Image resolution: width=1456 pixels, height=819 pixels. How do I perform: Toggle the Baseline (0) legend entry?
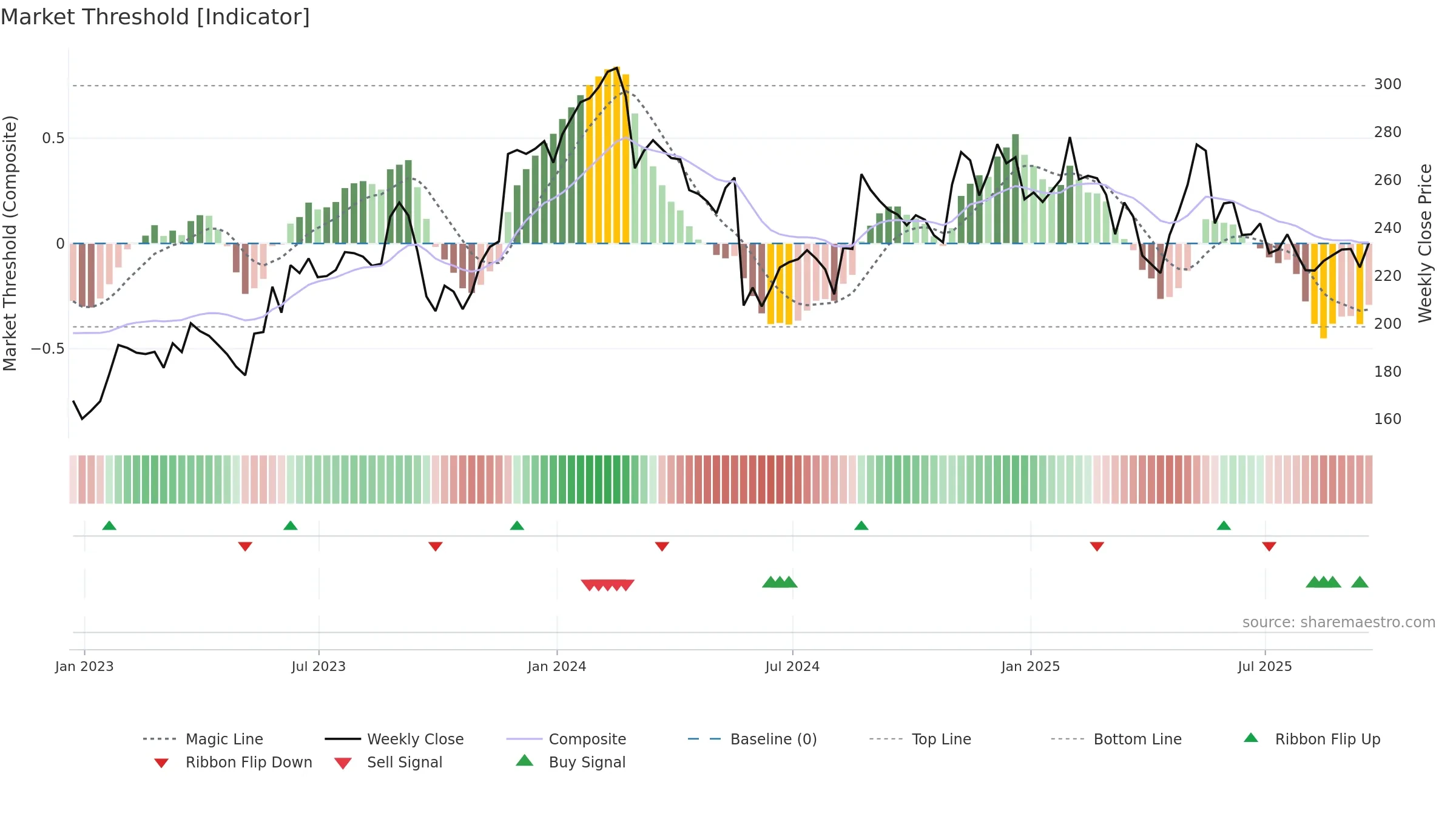pyautogui.click(x=752, y=739)
